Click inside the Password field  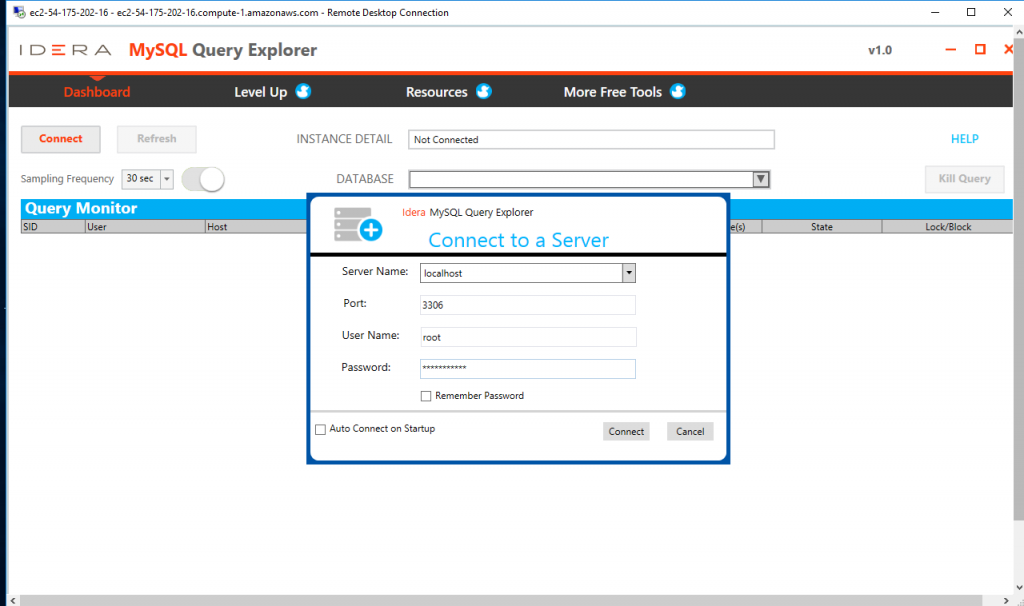pyautogui.click(x=527, y=368)
